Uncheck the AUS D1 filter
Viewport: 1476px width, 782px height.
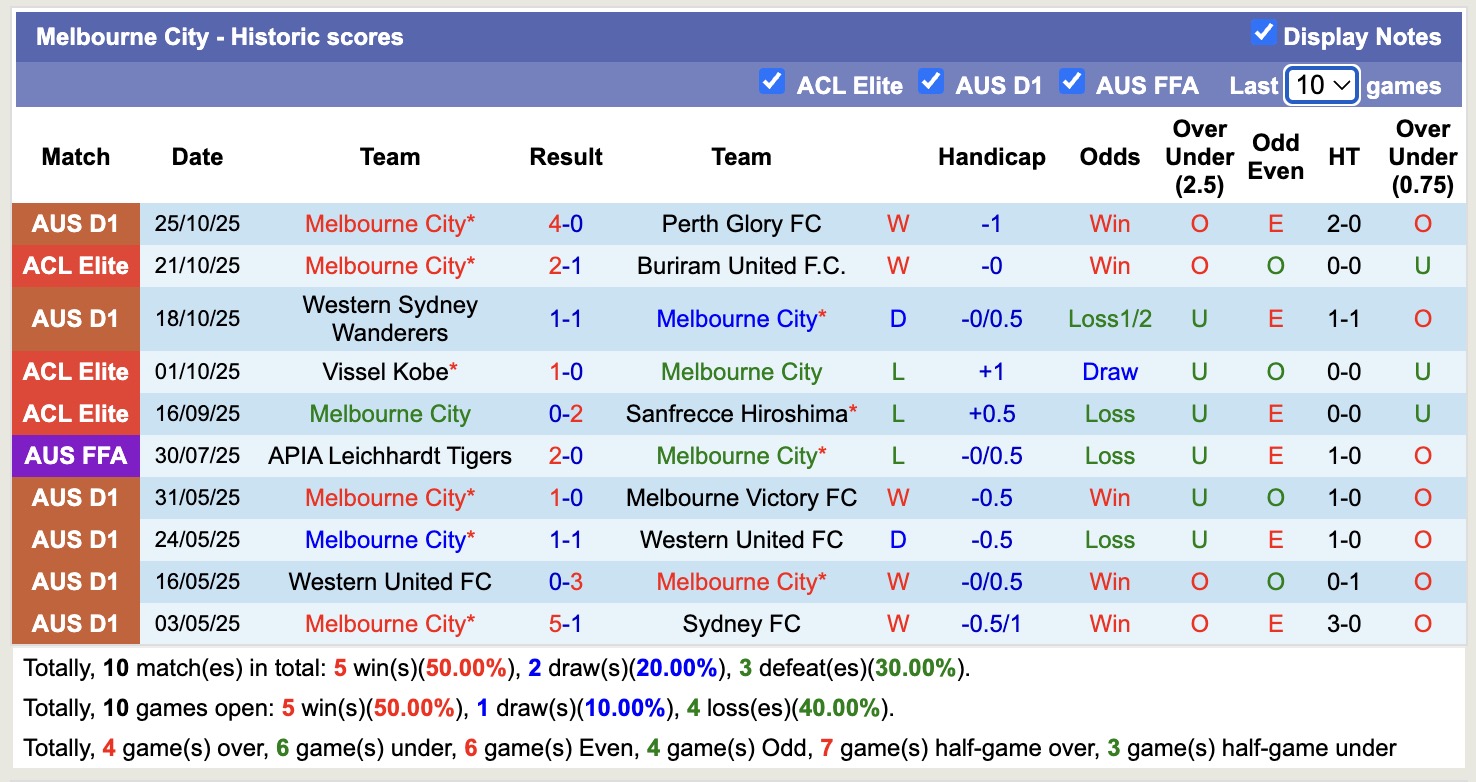click(x=931, y=84)
